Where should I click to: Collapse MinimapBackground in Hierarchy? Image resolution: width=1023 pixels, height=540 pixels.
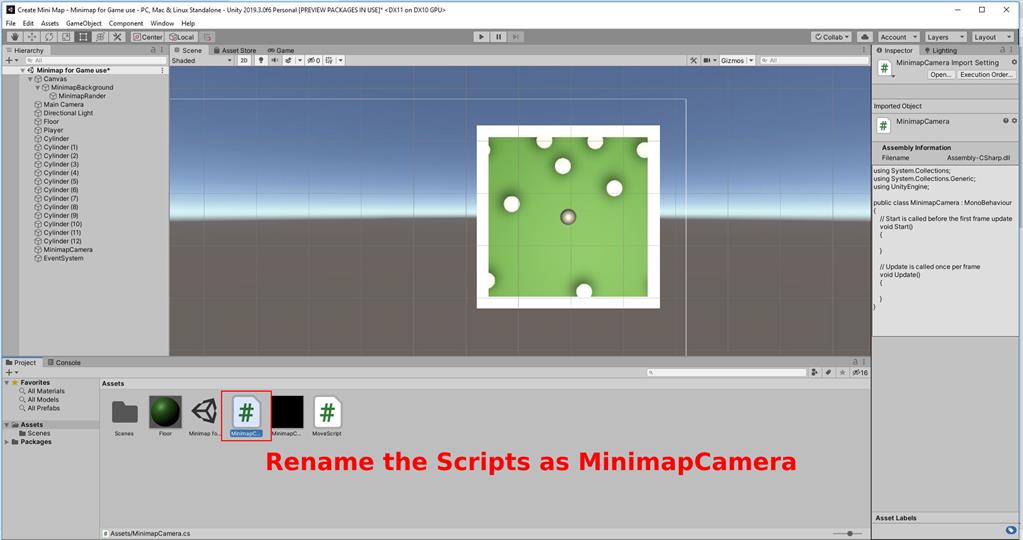pyautogui.click(x=37, y=87)
